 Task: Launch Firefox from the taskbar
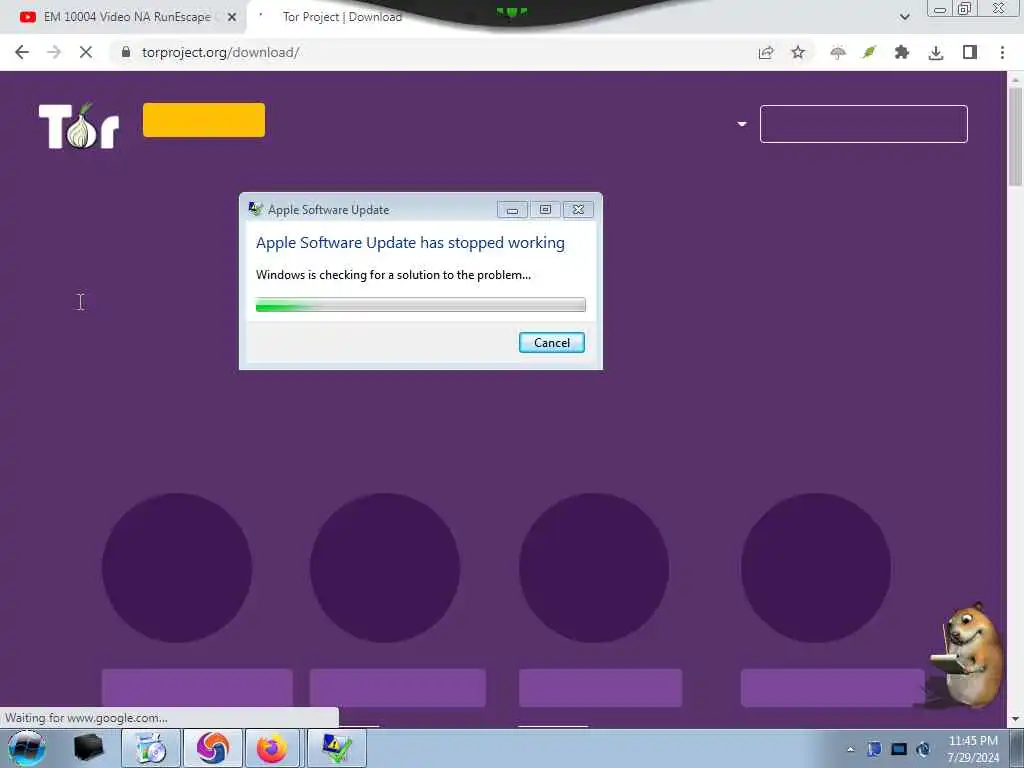click(272, 748)
